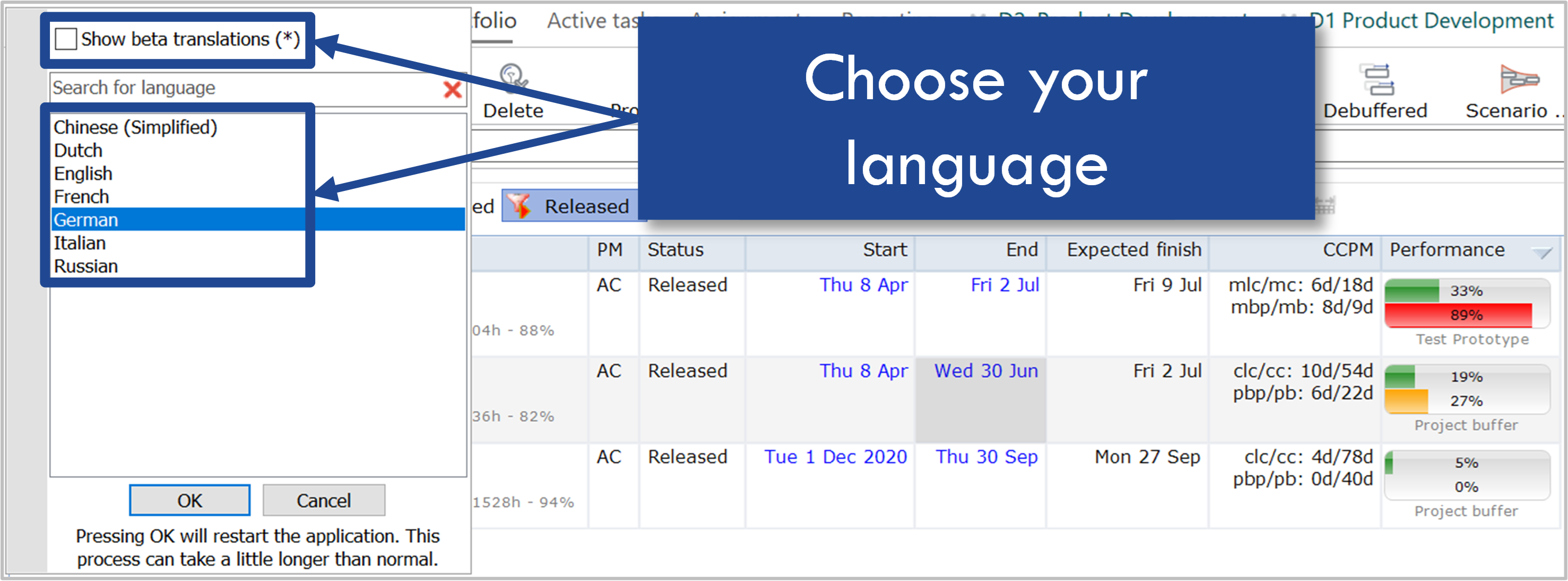
Task: Pick Dutch from the language list
Action: click(x=78, y=150)
